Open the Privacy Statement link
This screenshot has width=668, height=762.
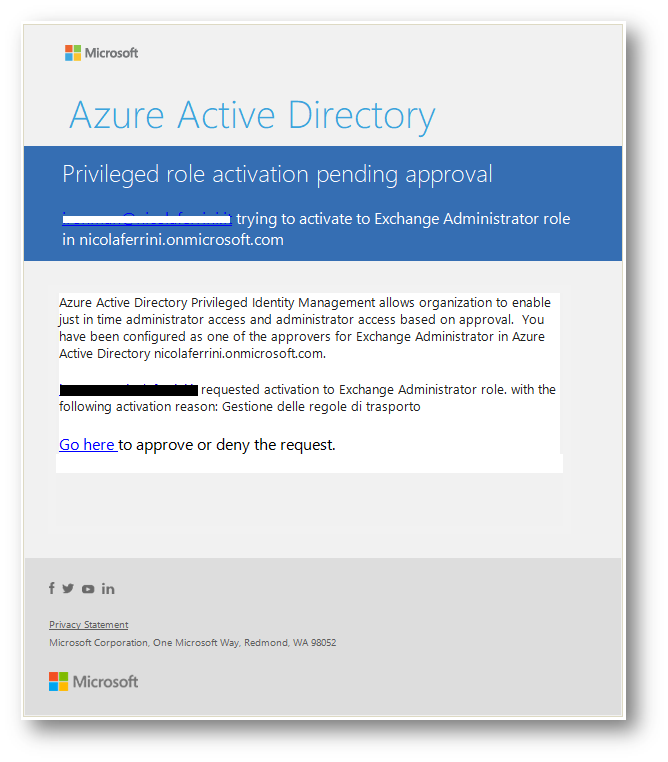(88, 624)
